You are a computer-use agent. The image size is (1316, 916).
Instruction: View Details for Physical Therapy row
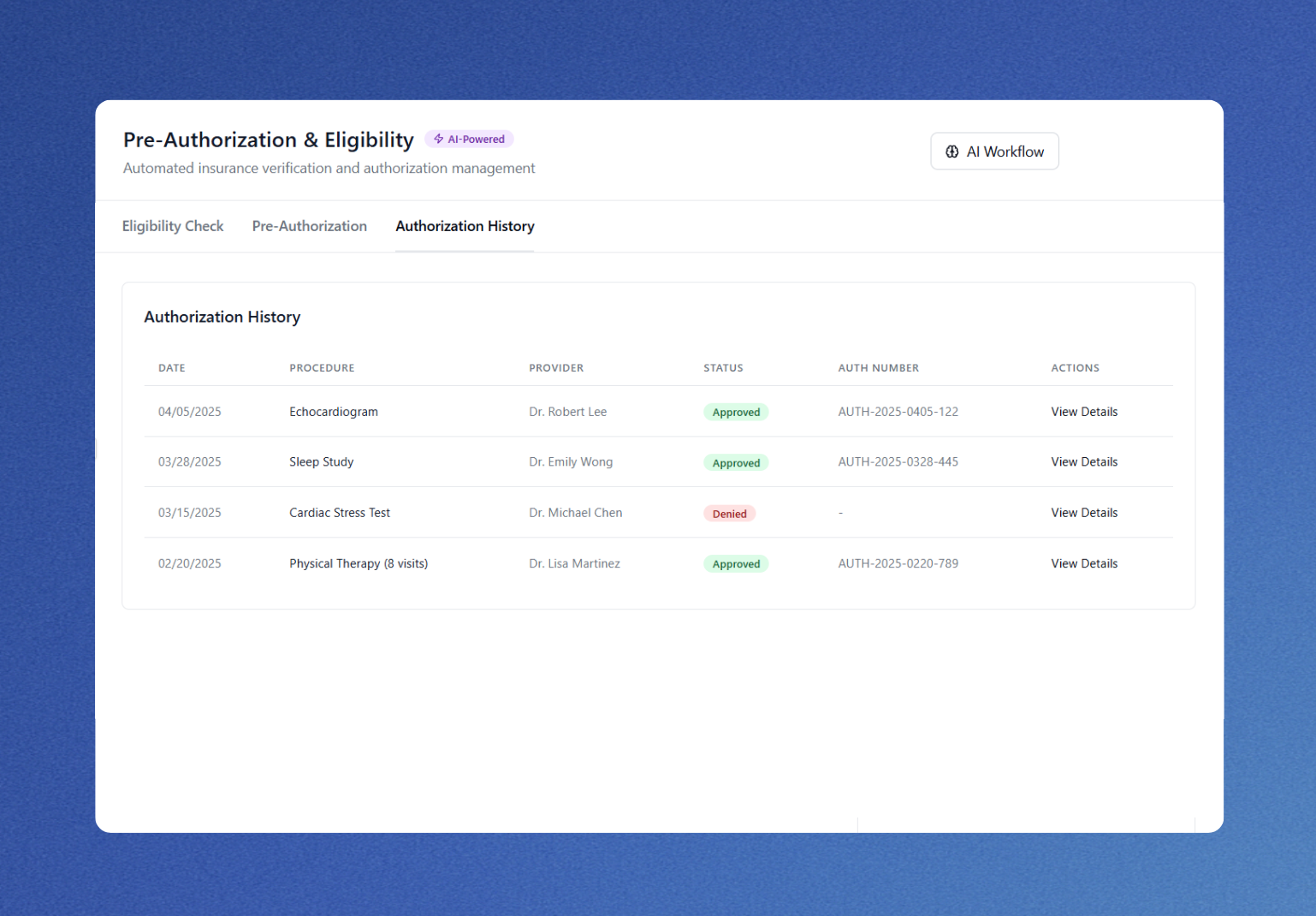click(x=1084, y=563)
